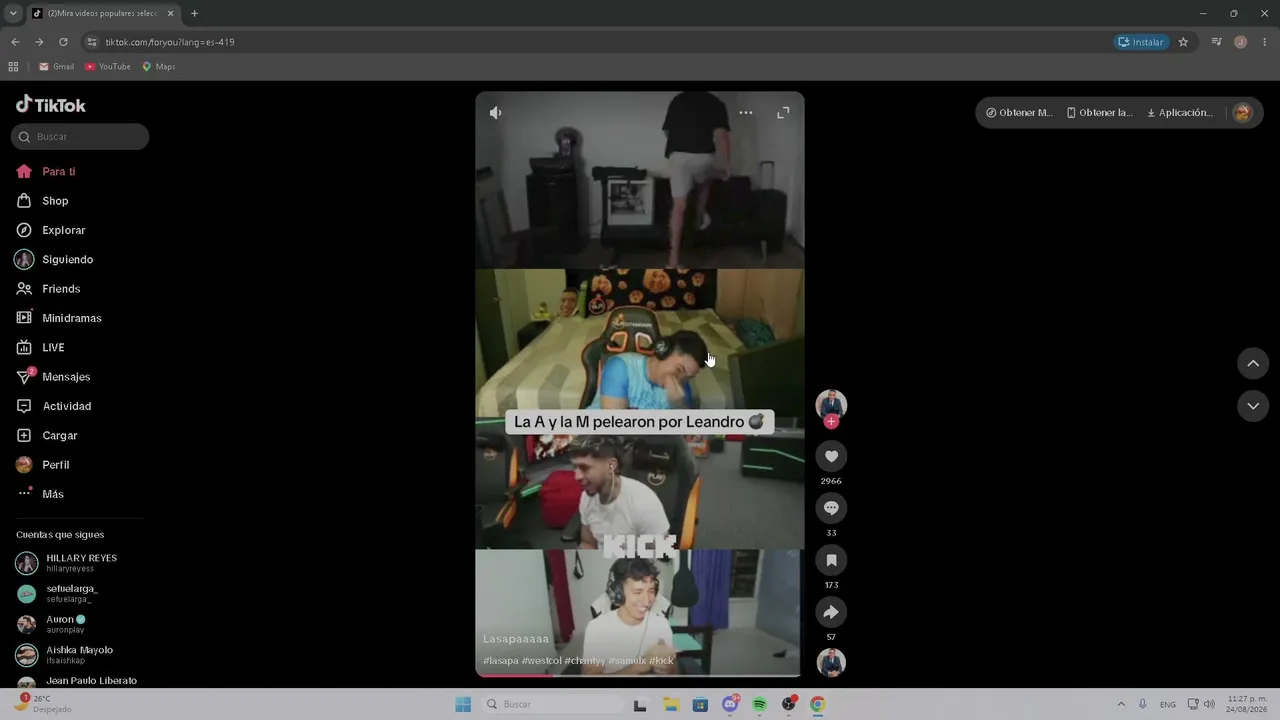Open Aishka Mayolo's account
Viewport: 1280px width, 720px height.
pos(80,655)
